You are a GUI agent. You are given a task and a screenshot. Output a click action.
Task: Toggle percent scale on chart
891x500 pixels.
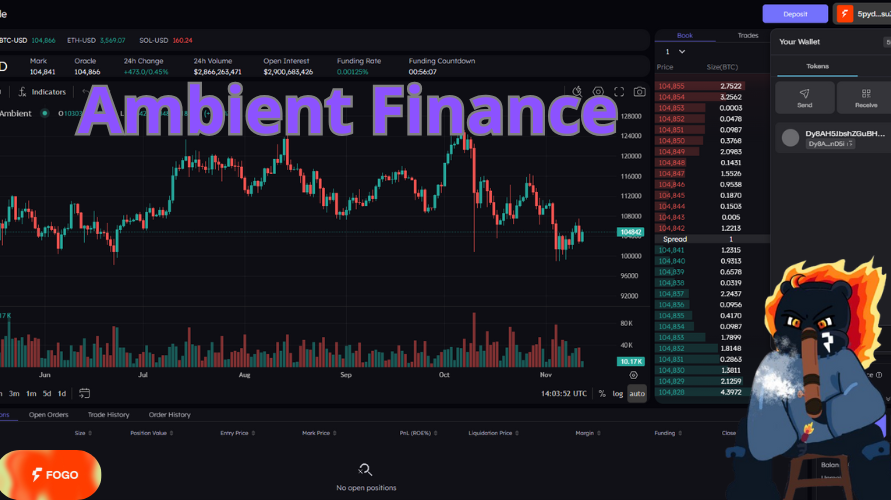click(x=602, y=393)
